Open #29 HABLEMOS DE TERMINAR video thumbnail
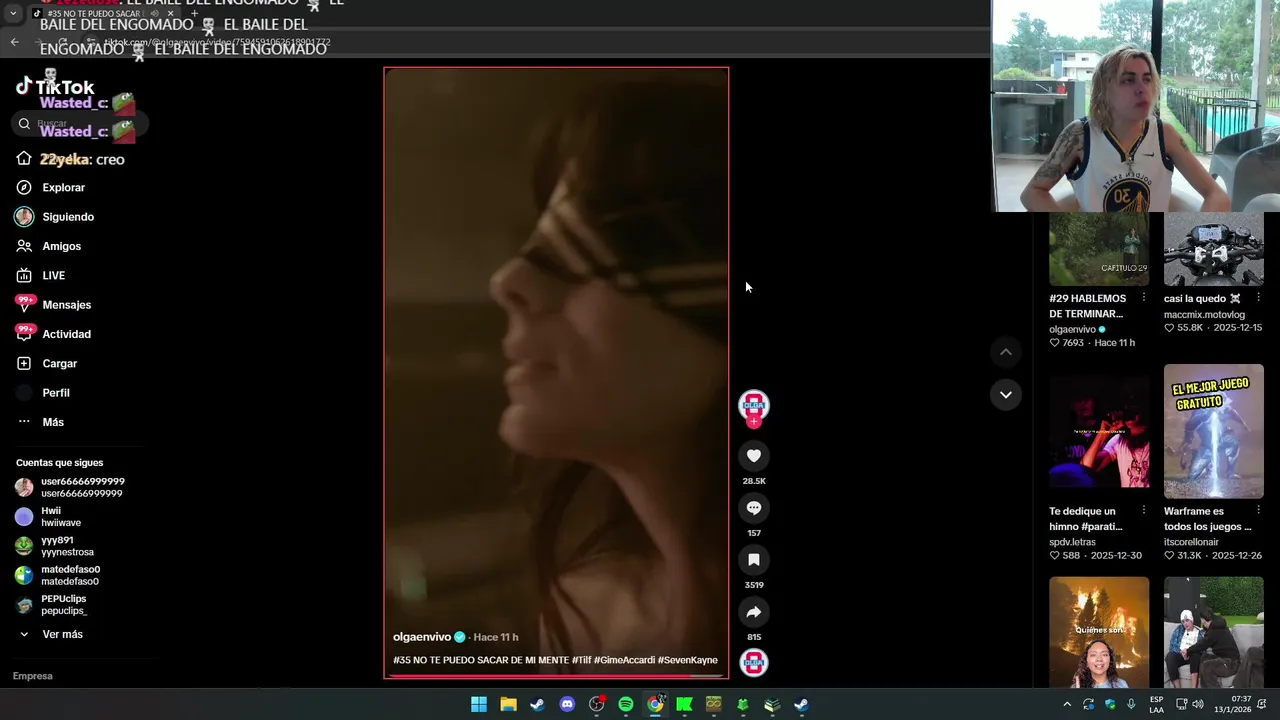The height and width of the screenshot is (720, 1280). pyautogui.click(x=1099, y=249)
